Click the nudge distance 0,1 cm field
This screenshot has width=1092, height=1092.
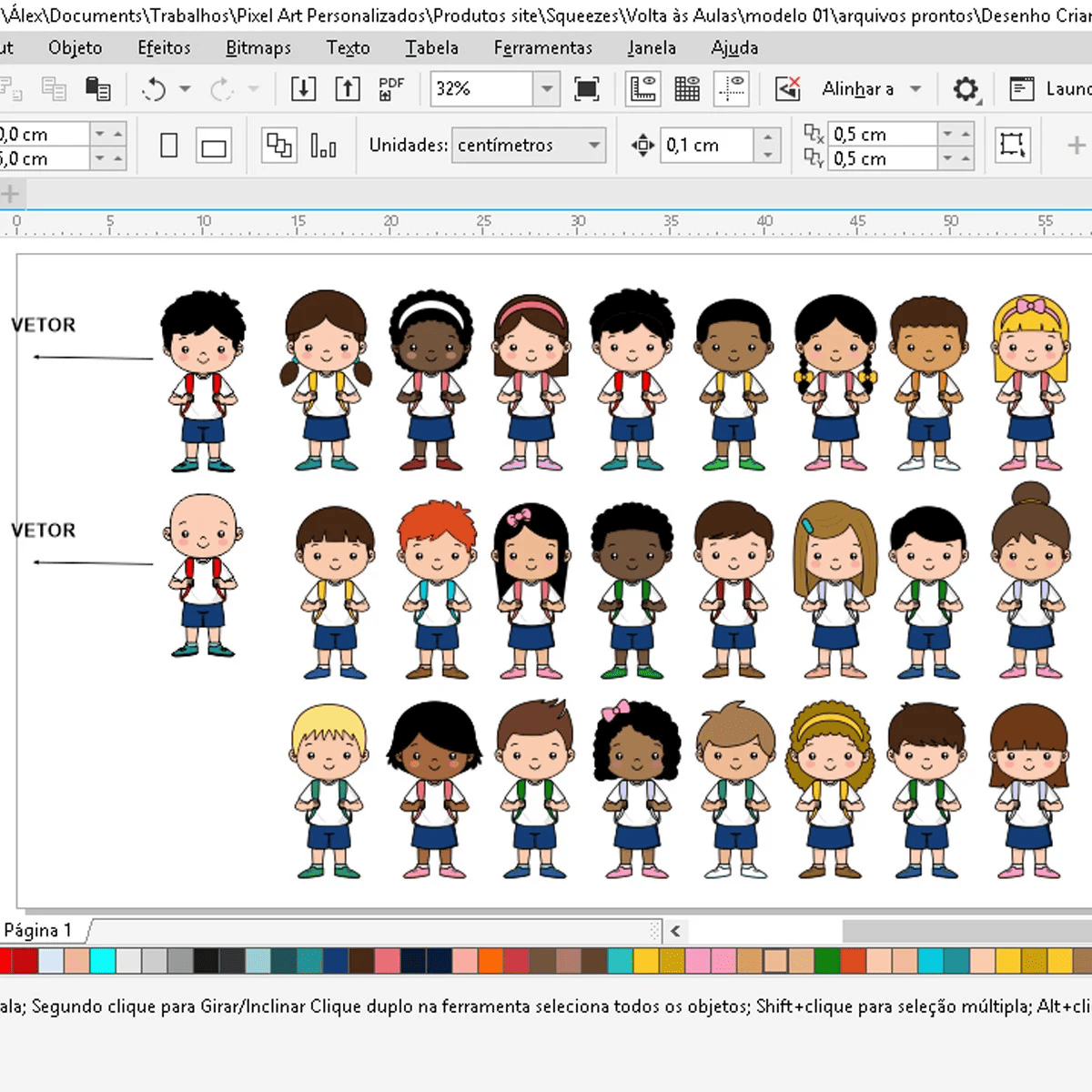(707, 146)
